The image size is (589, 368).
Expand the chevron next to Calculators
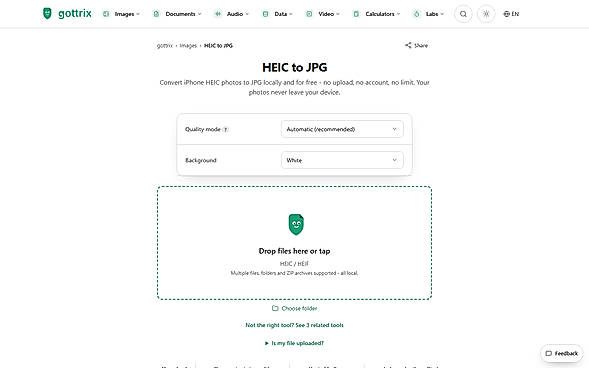[x=398, y=14]
